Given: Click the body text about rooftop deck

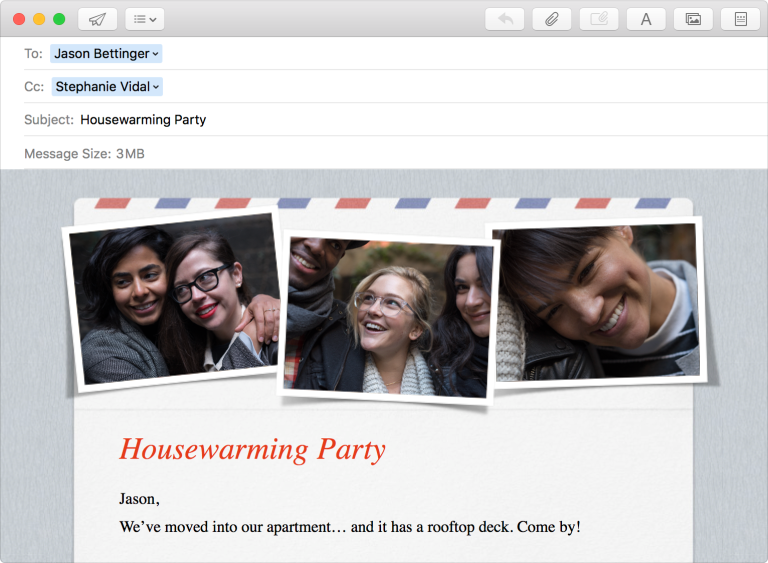Looking at the screenshot, I should [350, 527].
